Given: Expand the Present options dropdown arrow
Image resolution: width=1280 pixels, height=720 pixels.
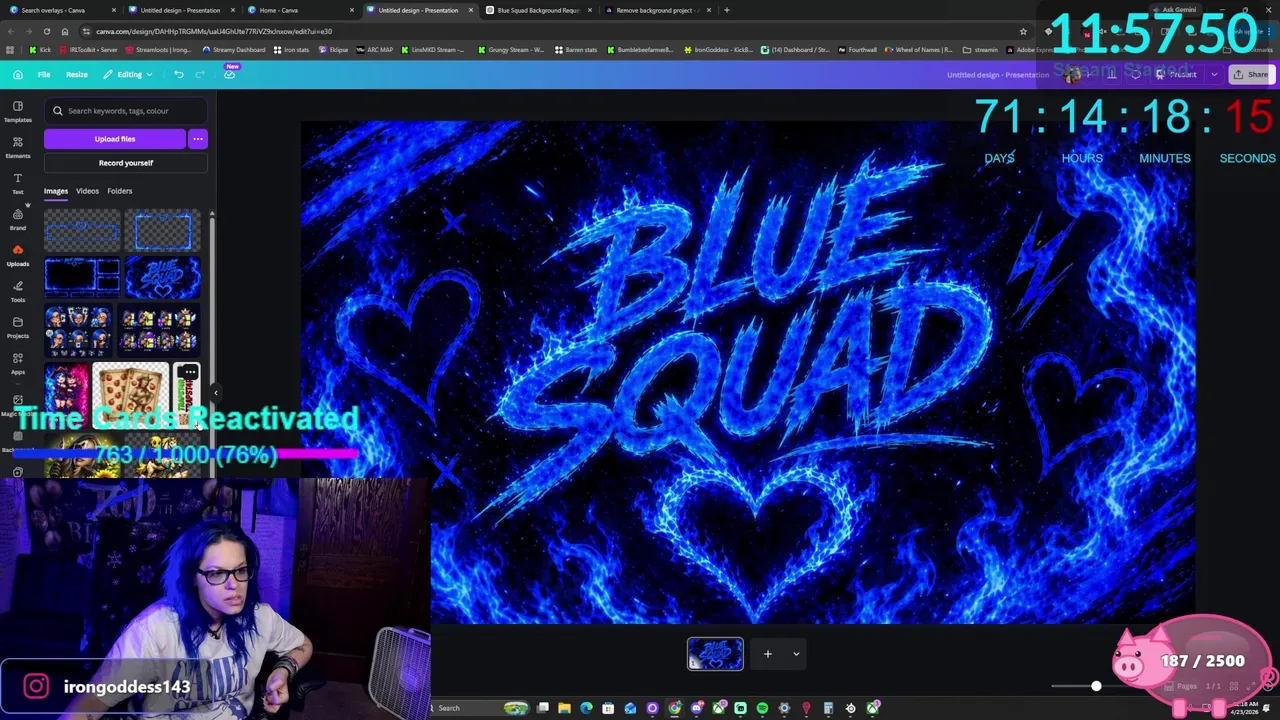Looking at the screenshot, I should (x=1214, y=74).
